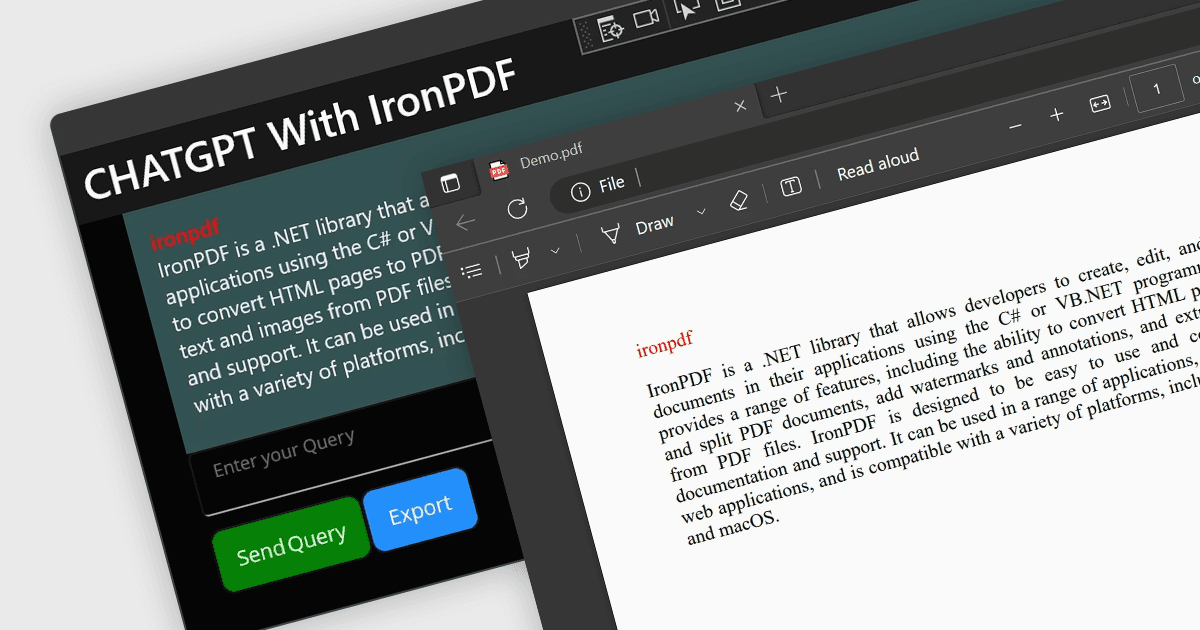This screenshot has height=630, width=1200.
Task: View site information icon next to File
Action: (579, 192)
